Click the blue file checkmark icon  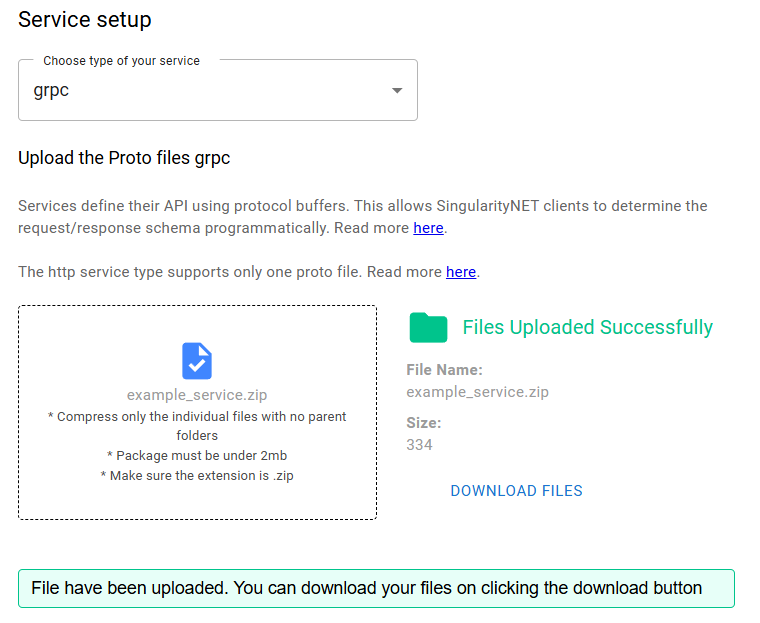[197, 361]
